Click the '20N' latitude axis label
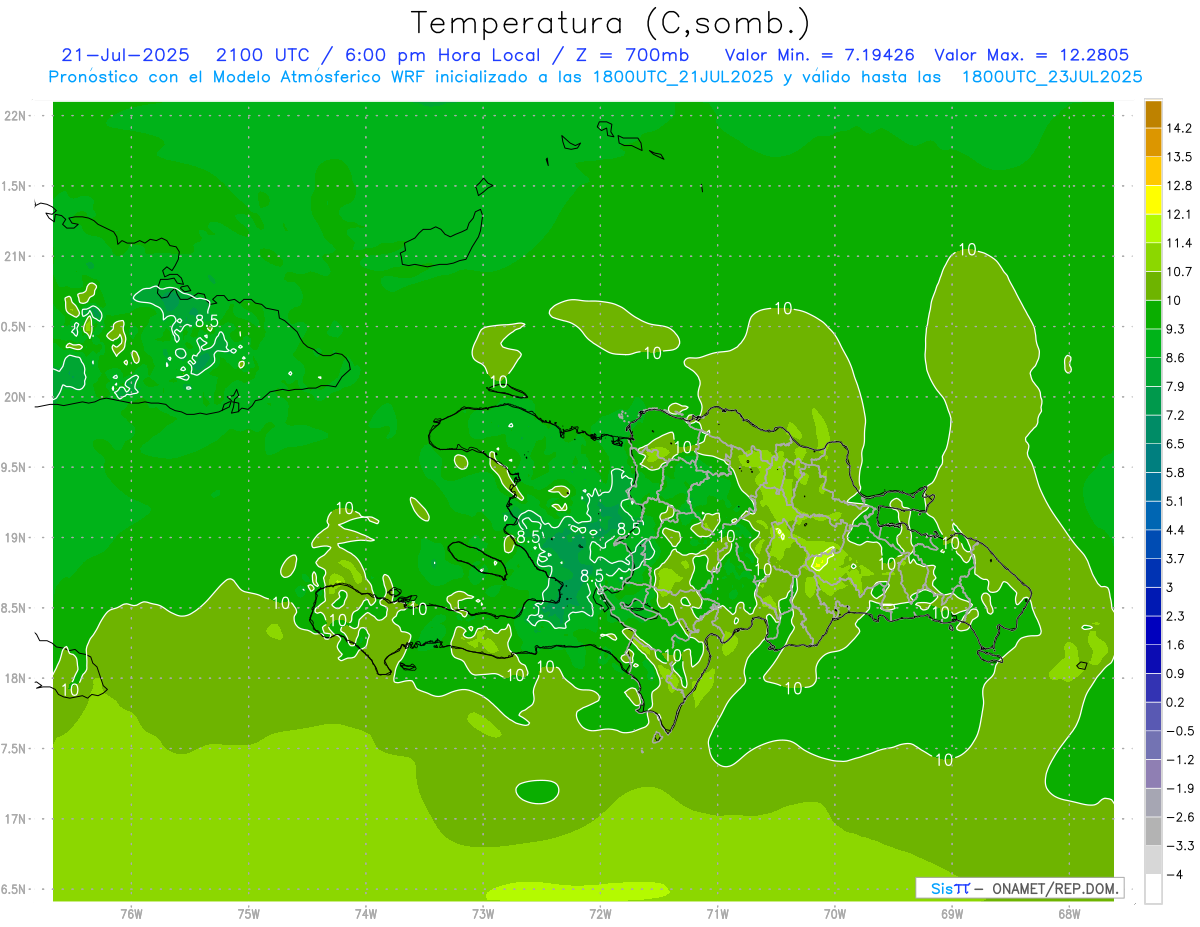Screen dimensions: 1200x927 [x=17, y=397]
